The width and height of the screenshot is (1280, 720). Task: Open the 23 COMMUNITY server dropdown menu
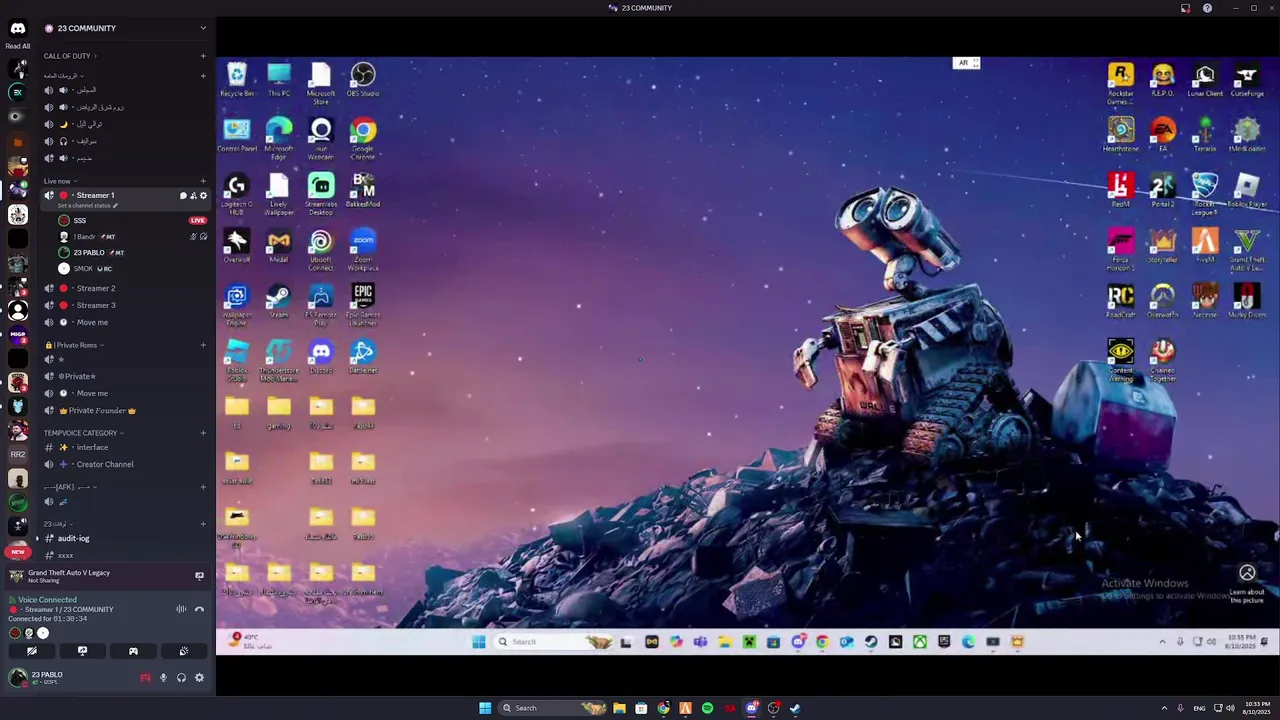pyautogui.click(x=203, y=28)
